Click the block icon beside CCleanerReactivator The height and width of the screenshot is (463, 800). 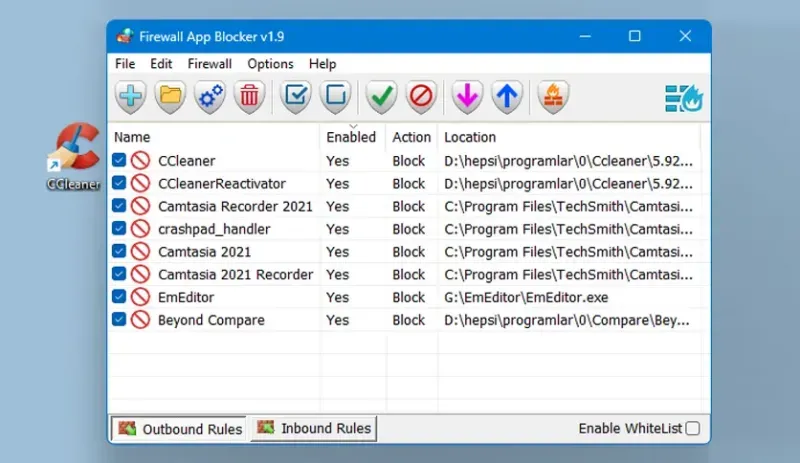pos(140,183)
